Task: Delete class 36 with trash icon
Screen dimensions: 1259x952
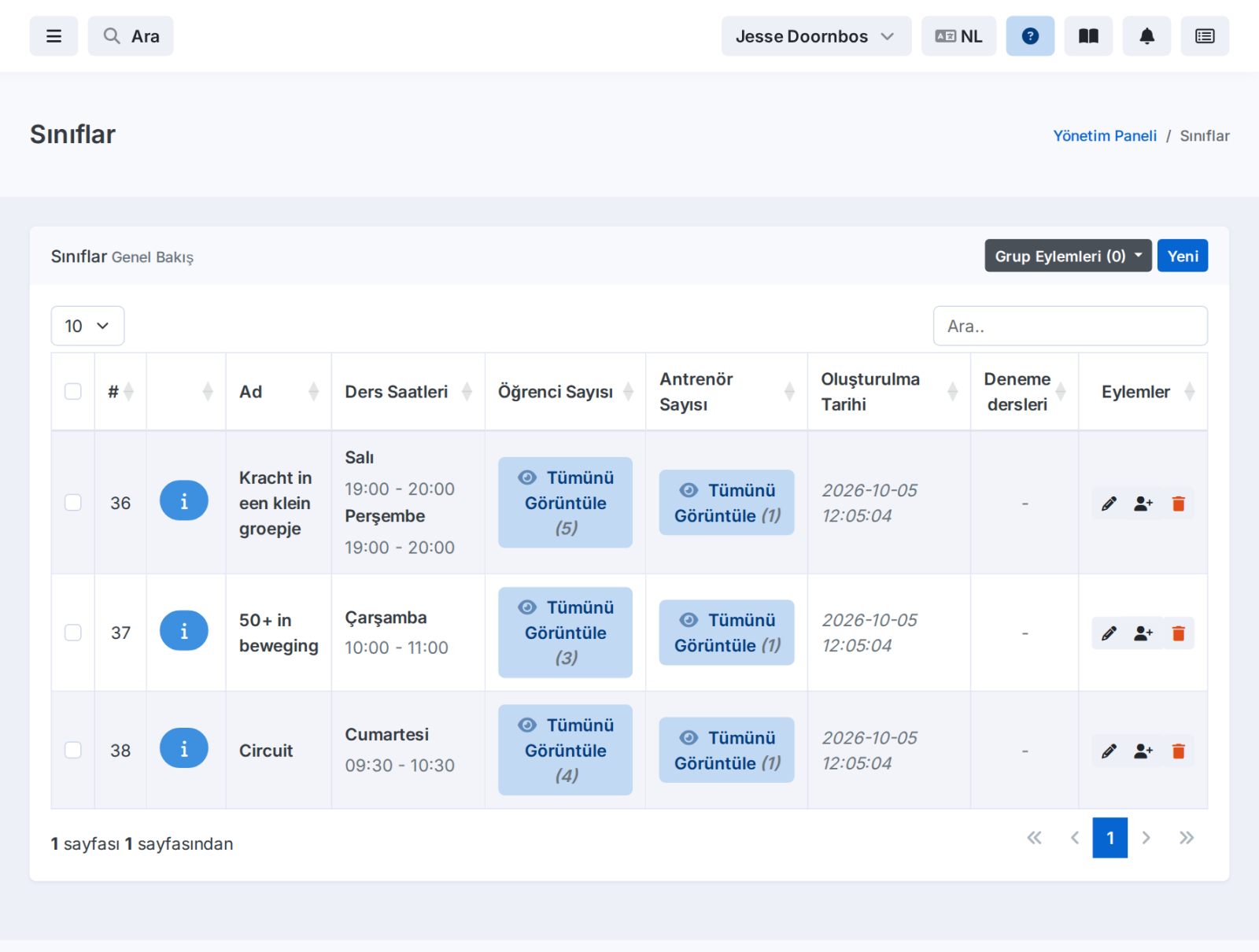Action: pyautogui.click(x=1178, y=504)
